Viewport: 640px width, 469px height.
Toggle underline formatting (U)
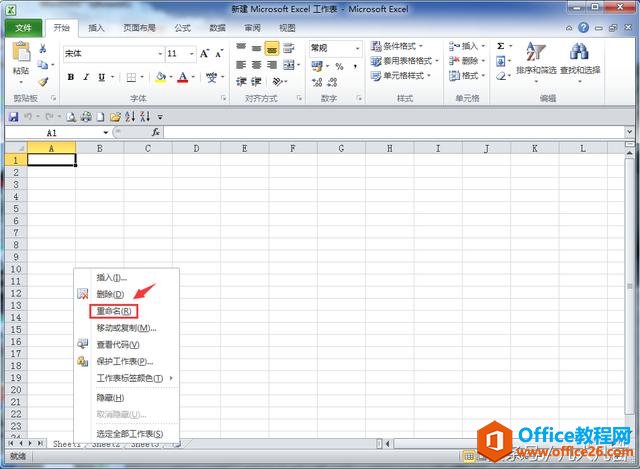[101, 77]
